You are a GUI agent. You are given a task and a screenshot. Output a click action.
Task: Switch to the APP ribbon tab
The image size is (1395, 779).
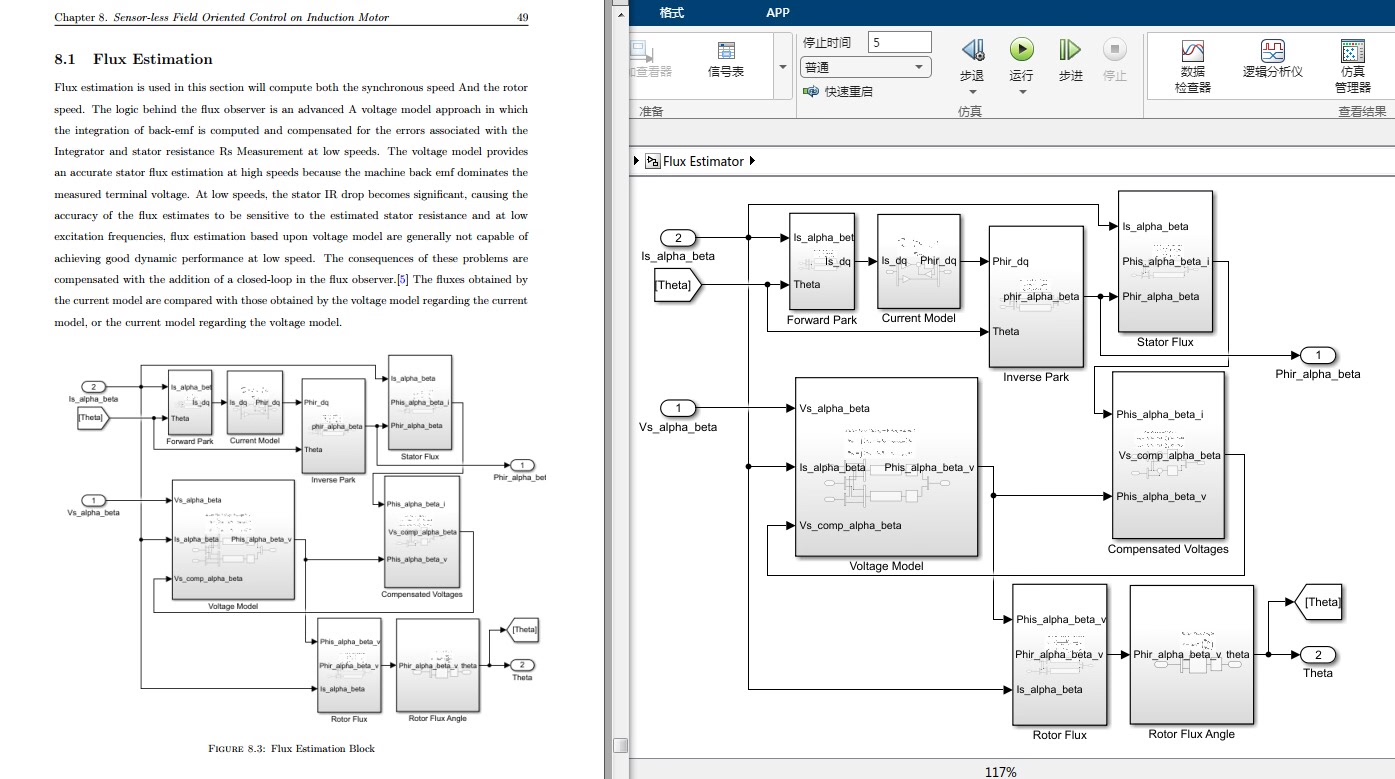[x=777, y=12]
